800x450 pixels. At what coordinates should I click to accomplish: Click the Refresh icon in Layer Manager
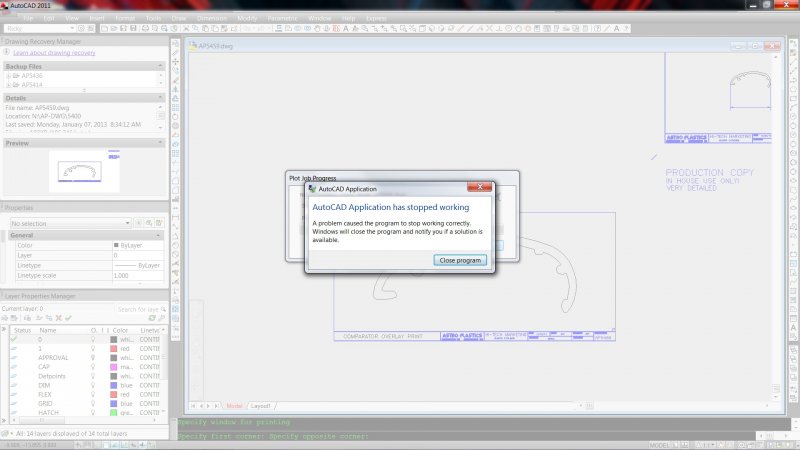click(152, 318)
